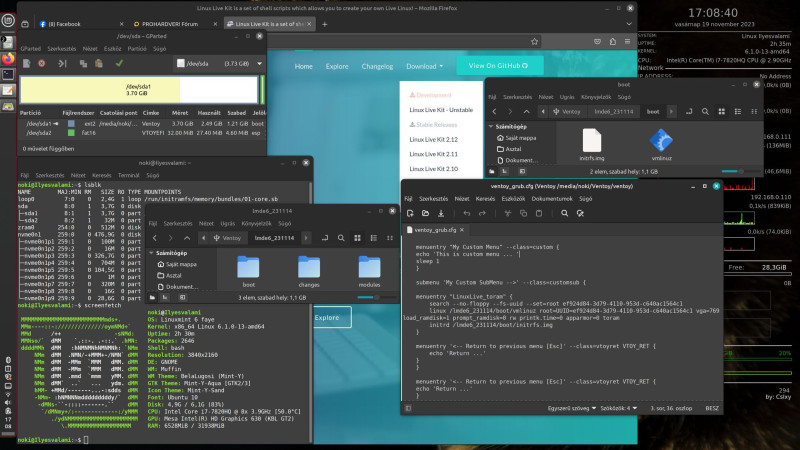Click the Undo arrow in text editor toolbar

[x=466, y=213]
